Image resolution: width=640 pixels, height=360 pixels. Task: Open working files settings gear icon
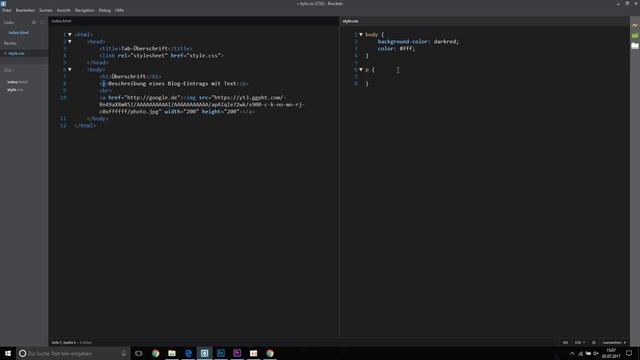[34, 22]
